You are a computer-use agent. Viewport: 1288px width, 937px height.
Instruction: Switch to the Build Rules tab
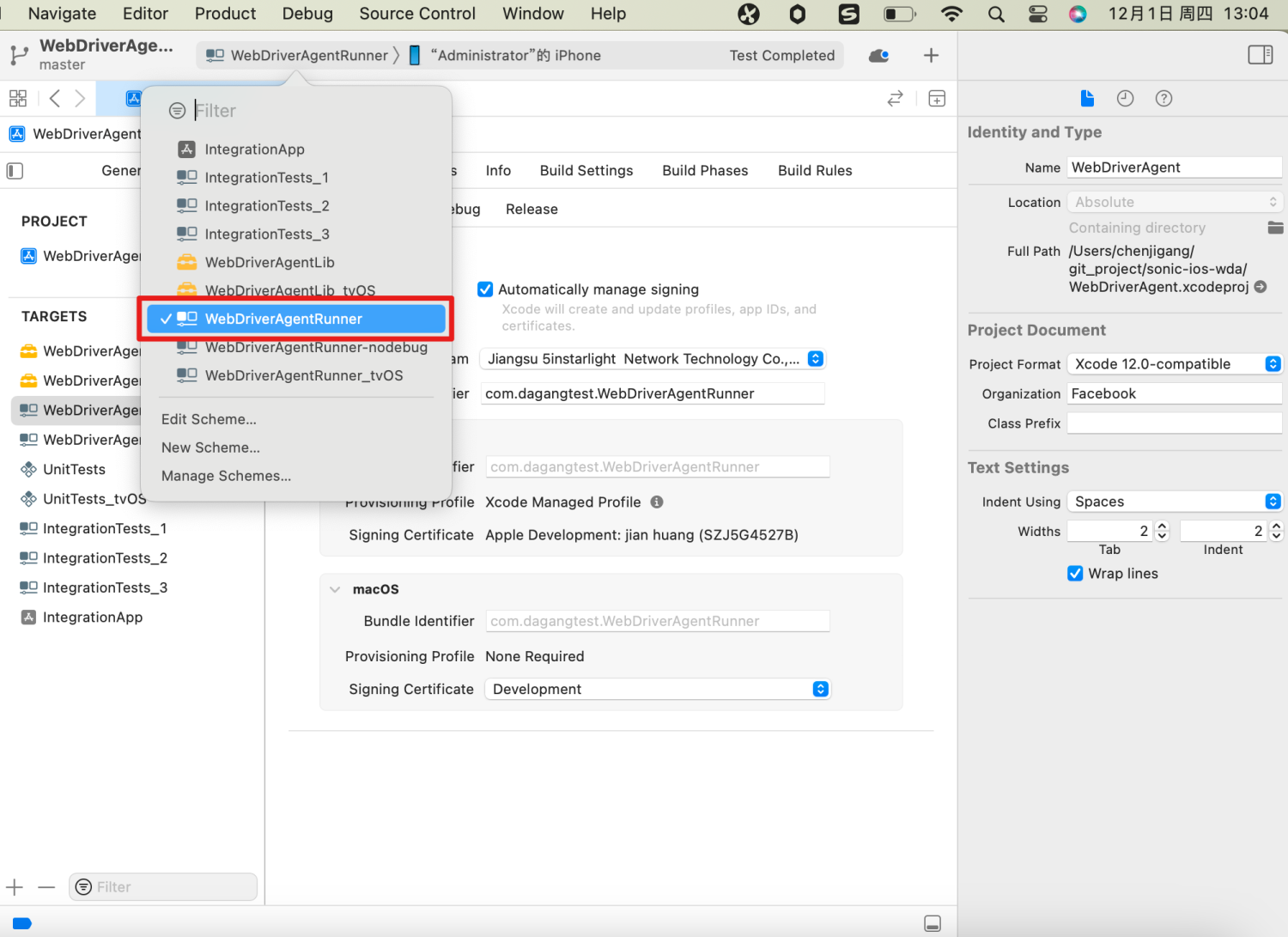(815, 171)
